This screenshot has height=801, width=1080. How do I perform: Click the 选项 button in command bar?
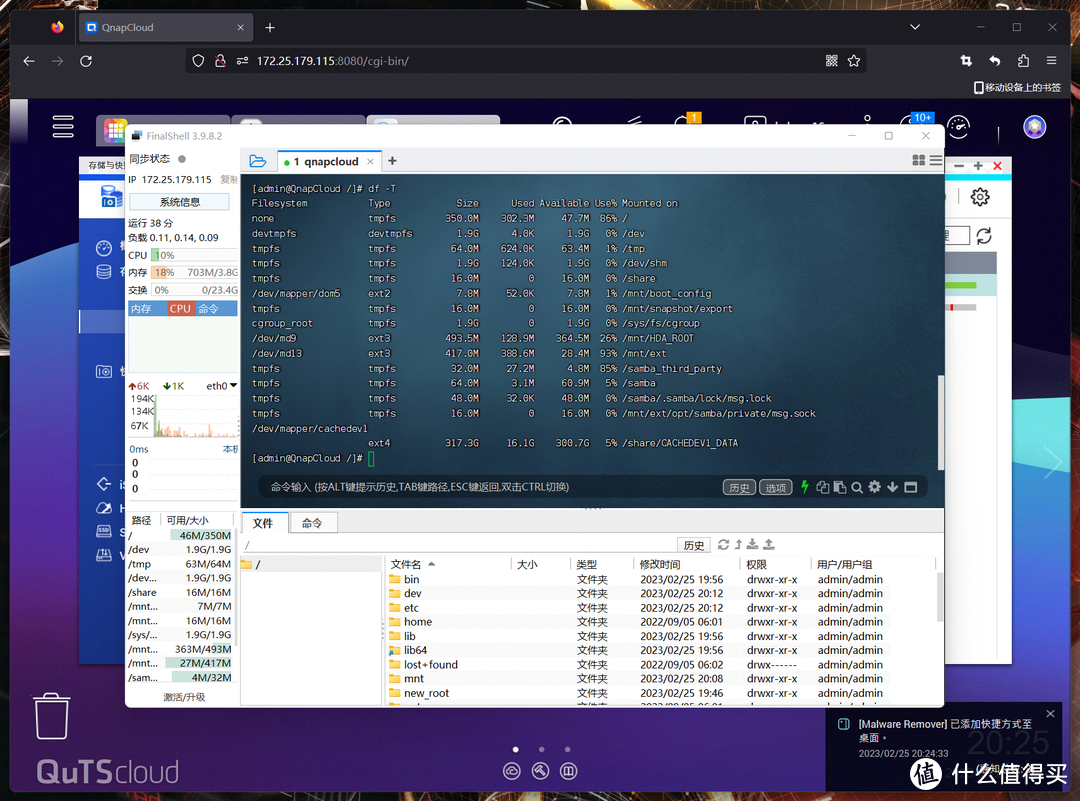click(x=776, y=488)
